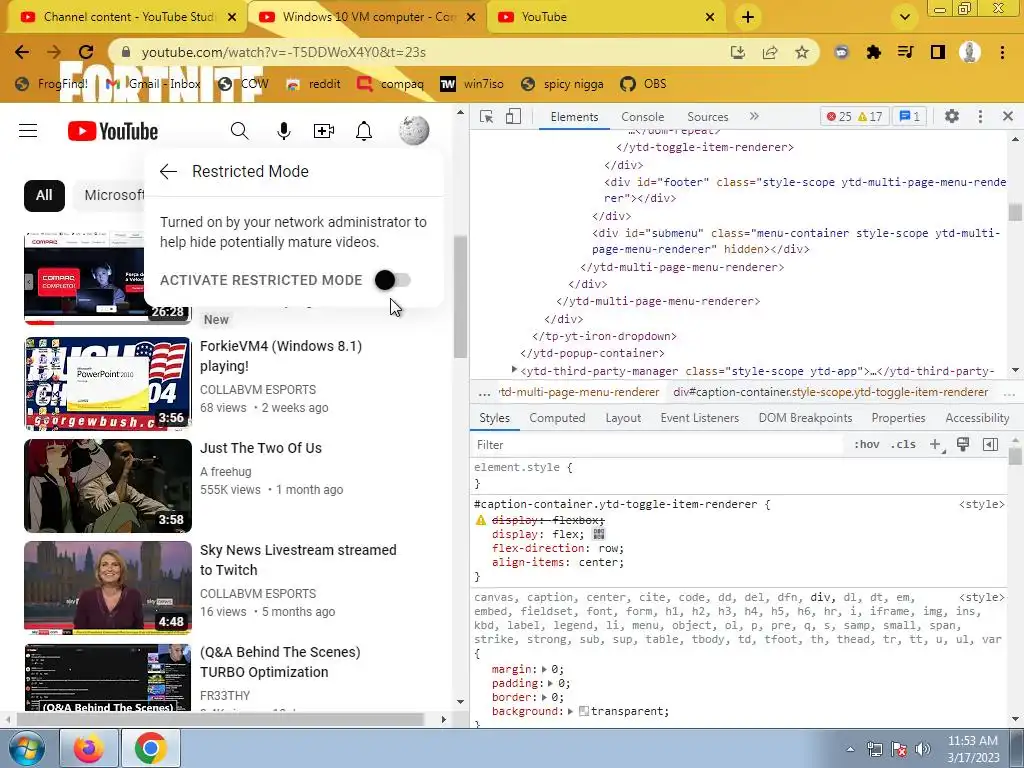This screenshot has width=1024, height=768.
Task: Toggle rendering emulations paintbrush icon
Action: 963,445
